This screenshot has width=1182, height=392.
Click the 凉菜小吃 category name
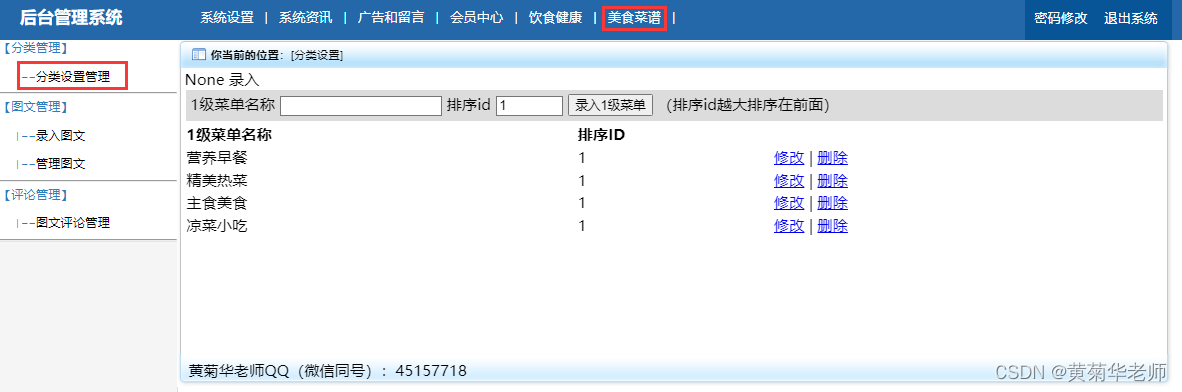tap(216, 225)
